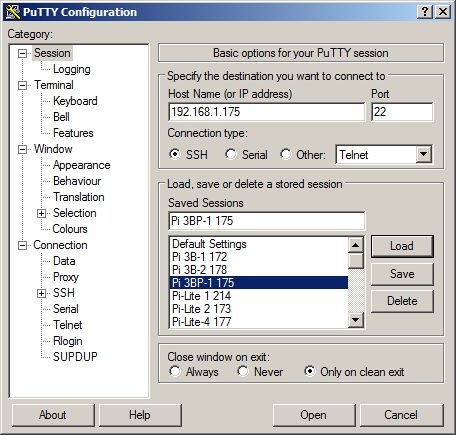Open the Appearance settings category
456x435 pixels.
point(82,165)
